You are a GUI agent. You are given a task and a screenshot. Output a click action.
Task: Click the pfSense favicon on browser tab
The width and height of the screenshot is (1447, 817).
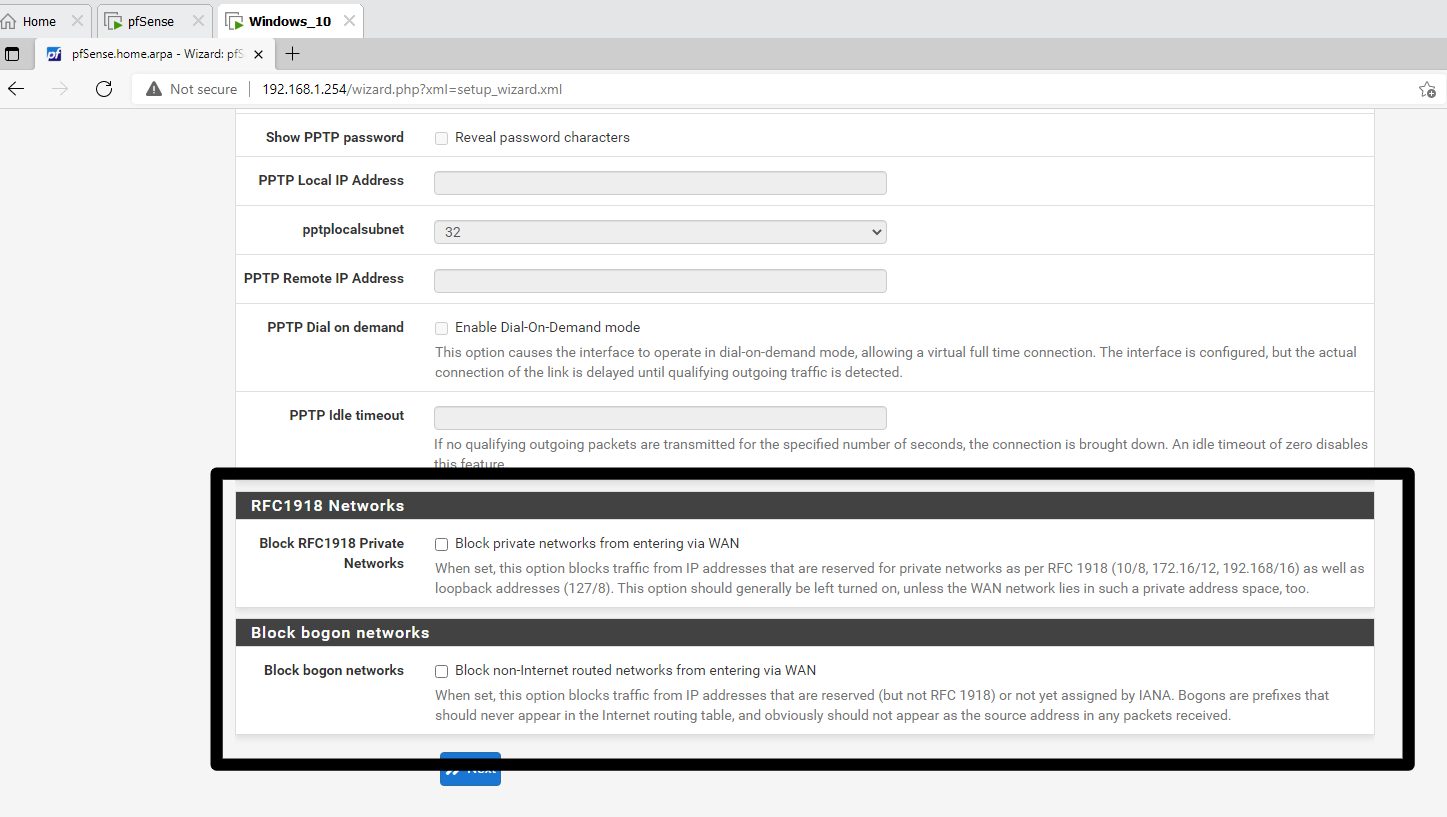tap(55, 54)
